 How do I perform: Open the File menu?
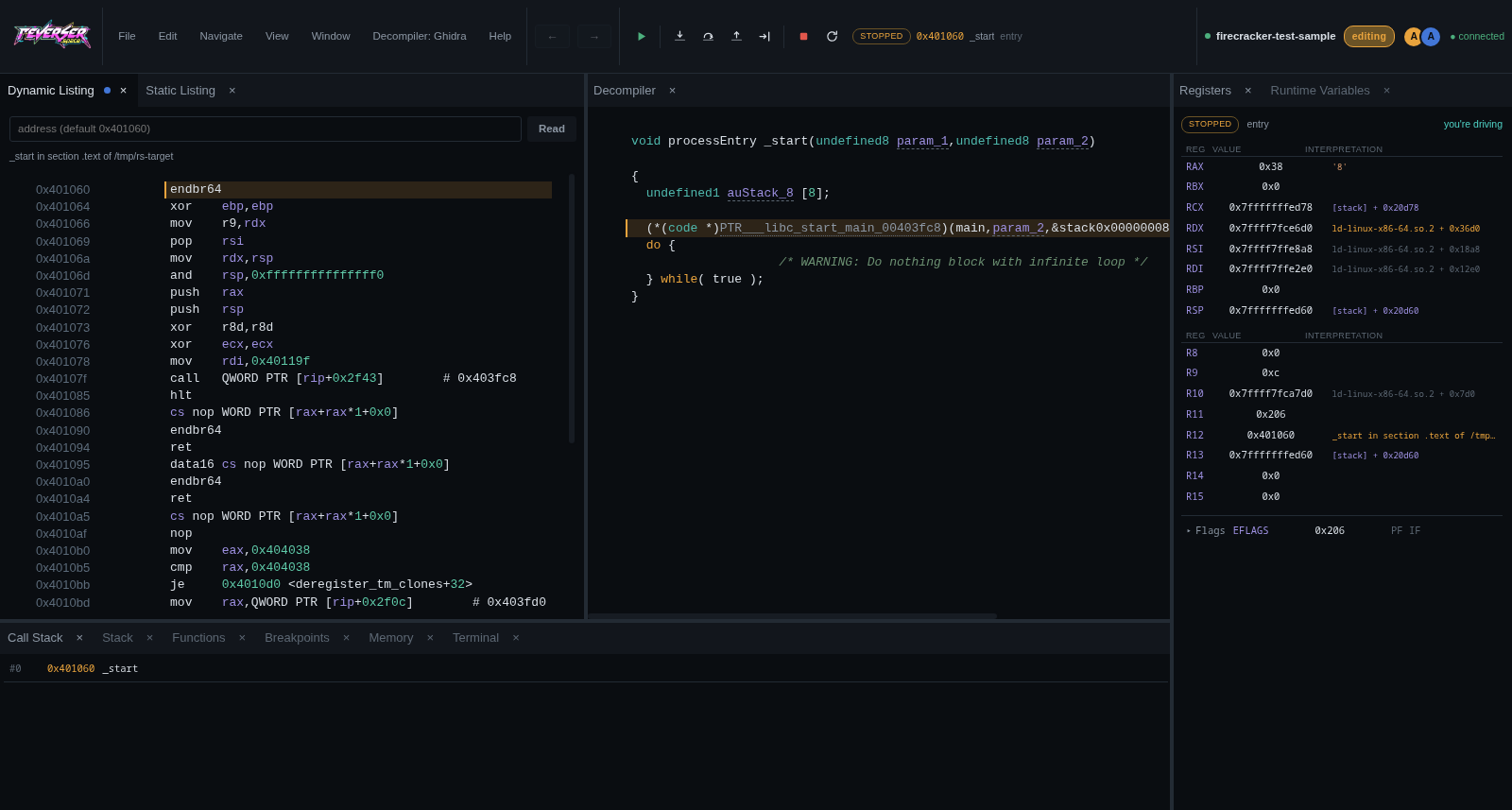[127, 36]
